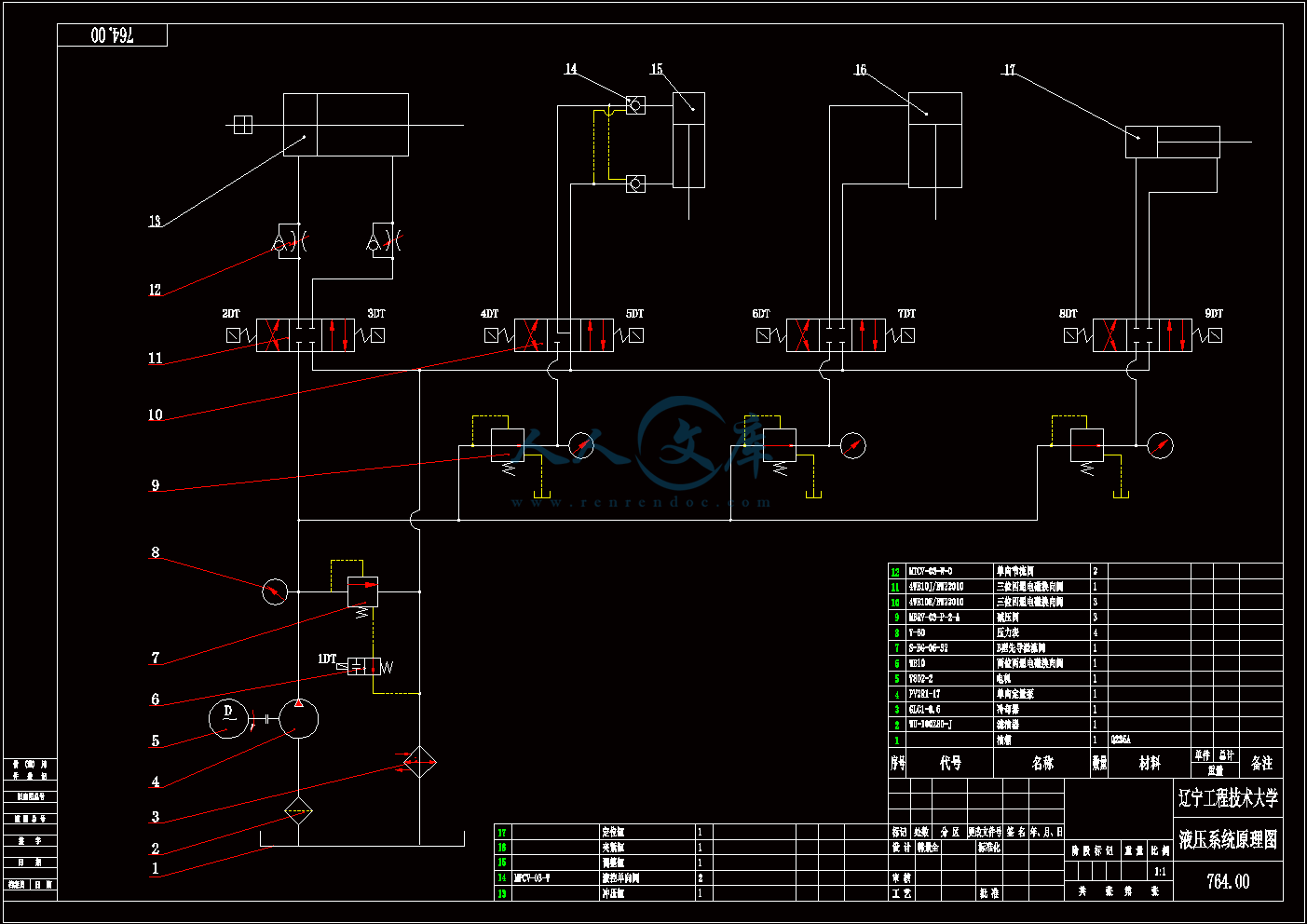Select the callout number 14 at the top
This screenshot has width=1307, height=924.
[x=571, y=69]
